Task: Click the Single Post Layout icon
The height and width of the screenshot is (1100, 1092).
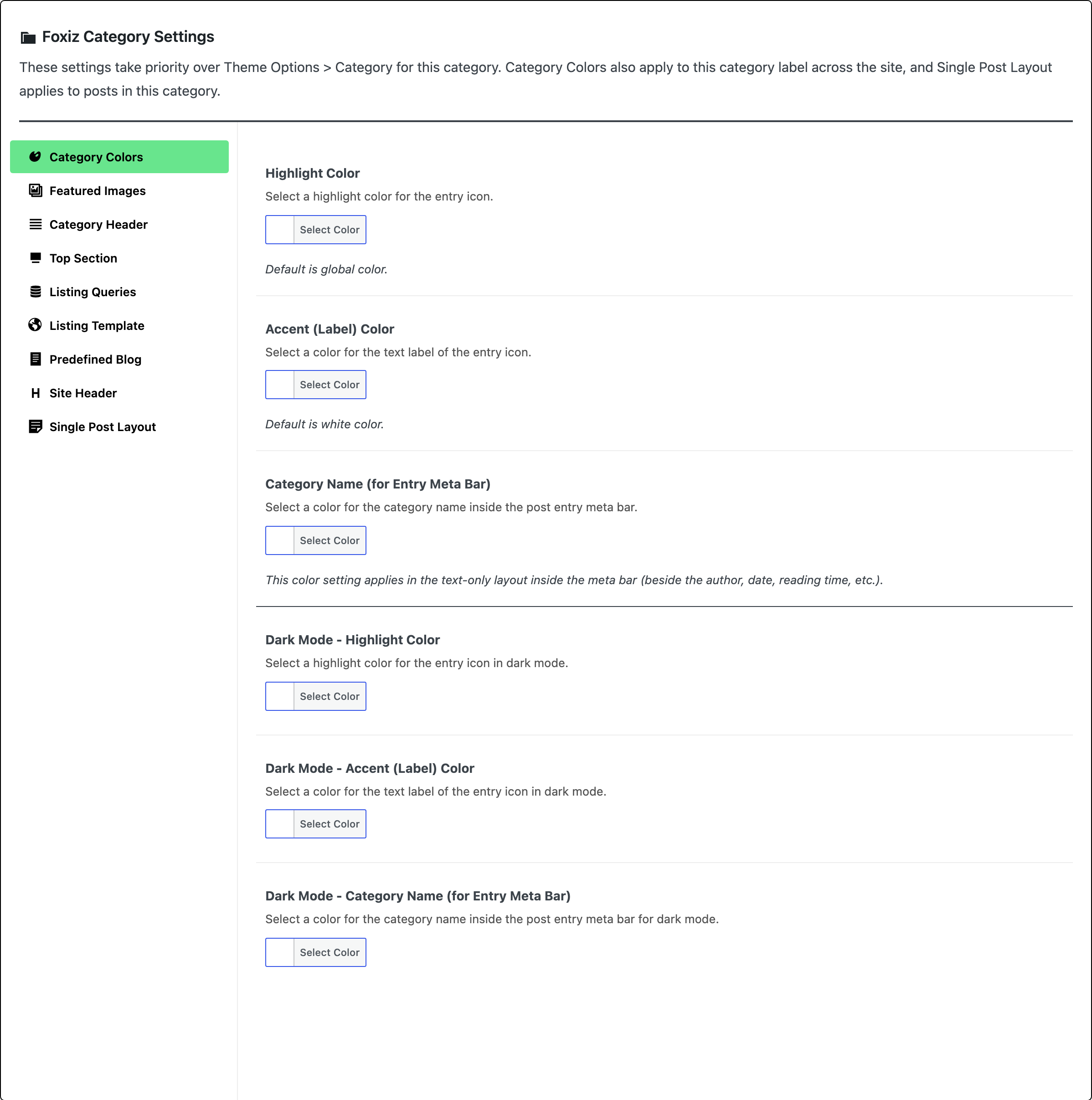Action: pyautogui.click(x=35, y=427)
